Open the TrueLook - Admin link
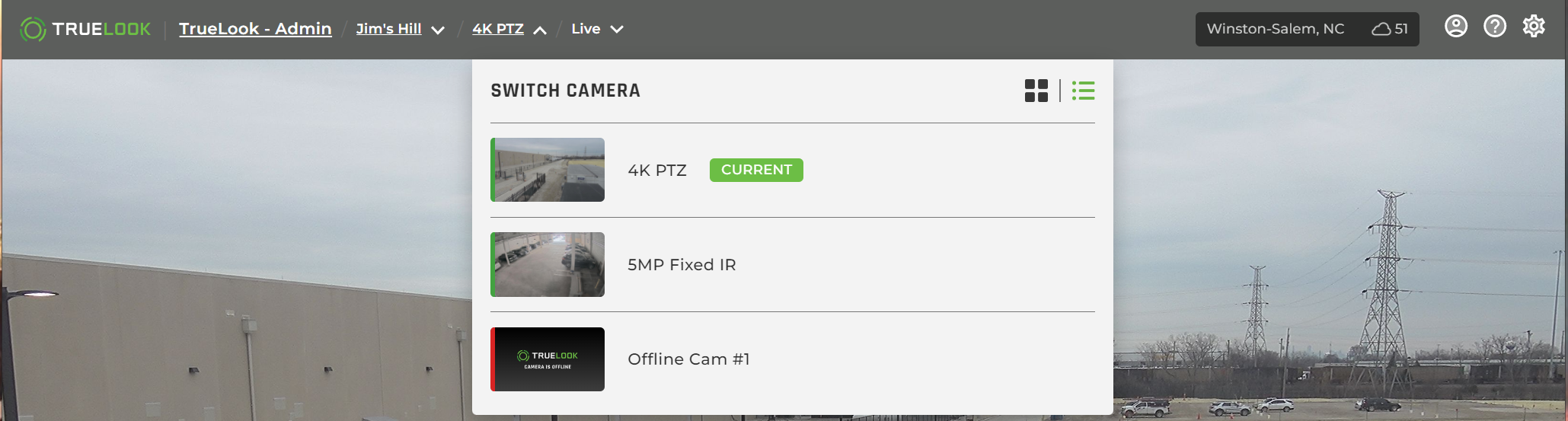Screen dimensions: 1568x421 pos(255,29)
